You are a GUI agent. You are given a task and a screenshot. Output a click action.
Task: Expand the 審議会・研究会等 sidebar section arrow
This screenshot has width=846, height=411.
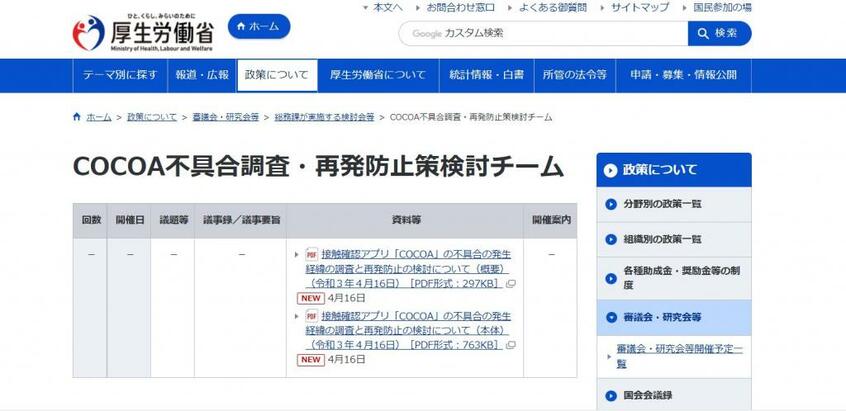coord(611,318)
